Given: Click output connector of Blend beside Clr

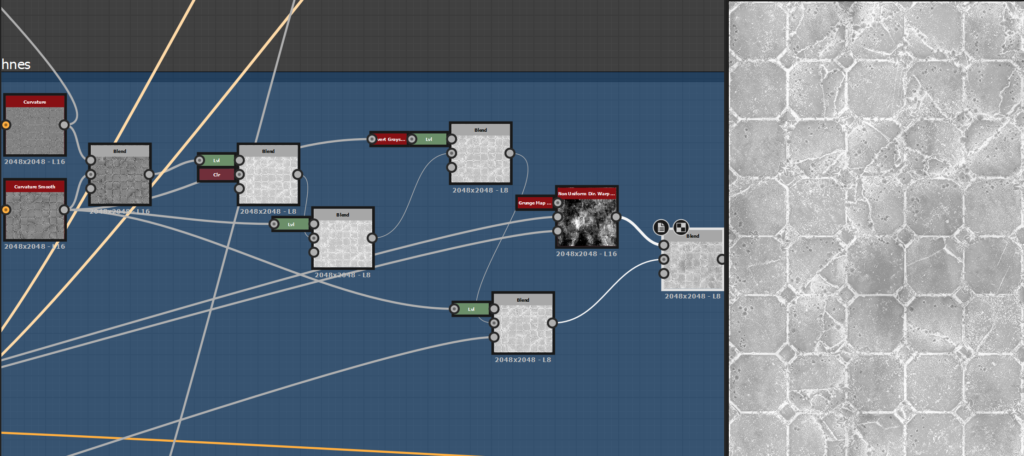Looking at the screenshot, I should pyautogui.click(x=297, y=174).
